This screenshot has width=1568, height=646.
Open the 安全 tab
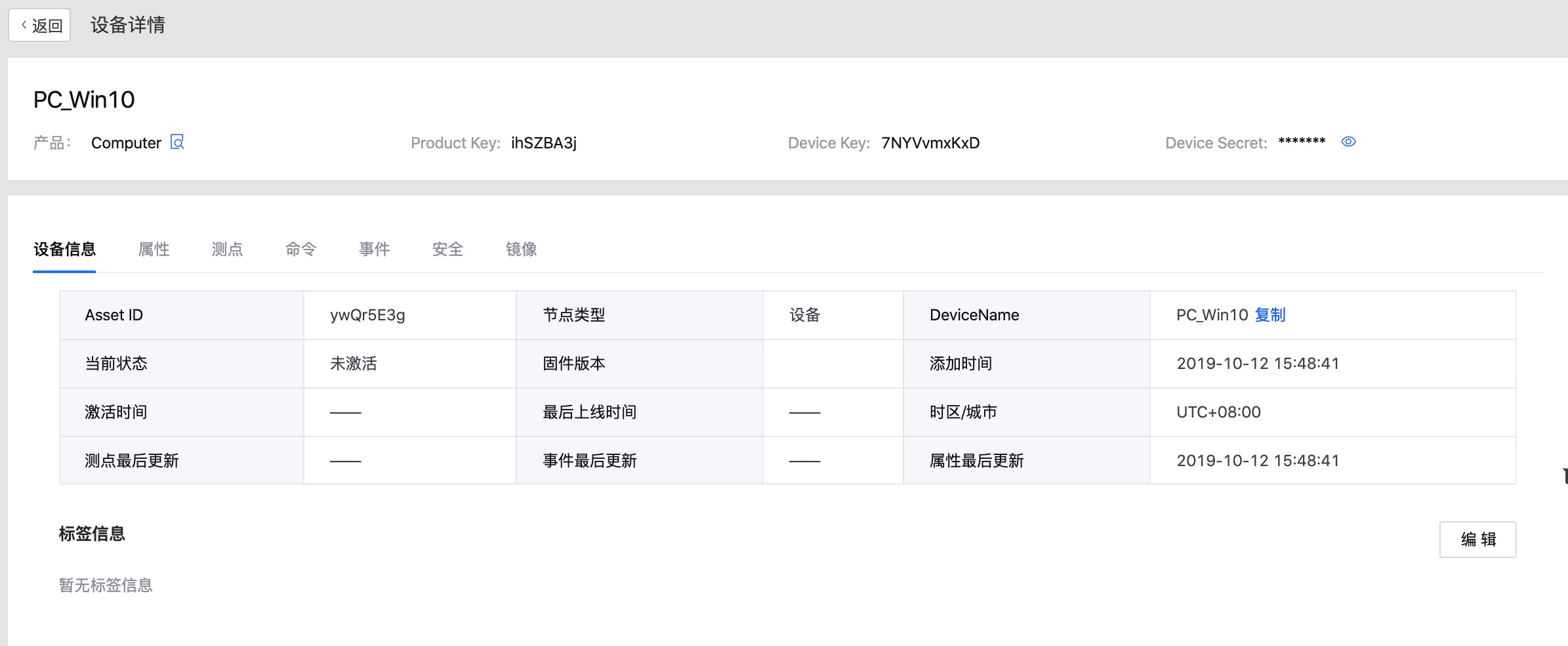pos(448,249)
